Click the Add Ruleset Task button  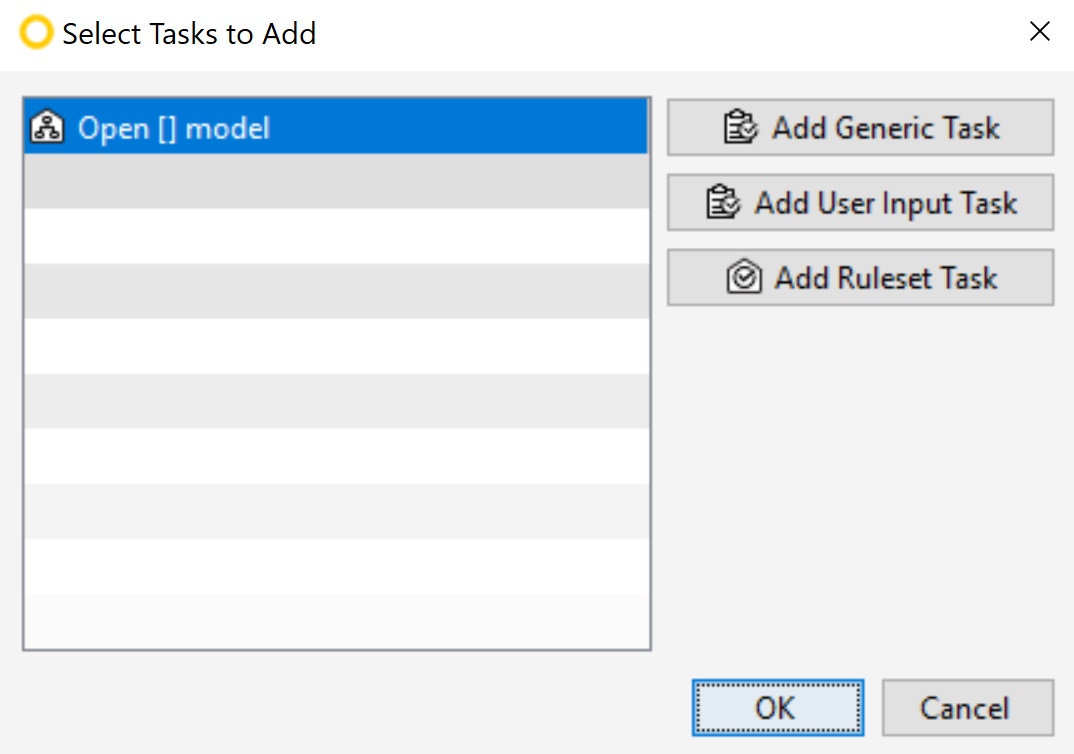[x=860, y=277]
